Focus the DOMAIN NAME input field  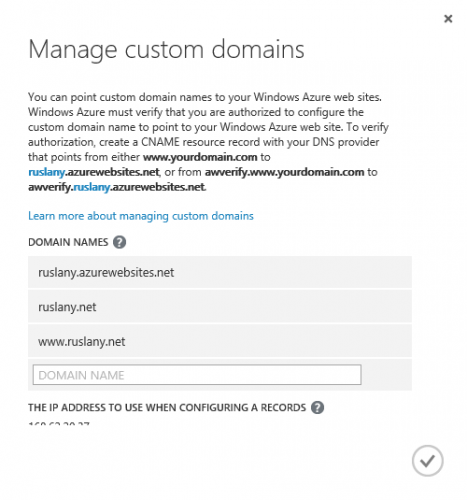click(197, 375)
